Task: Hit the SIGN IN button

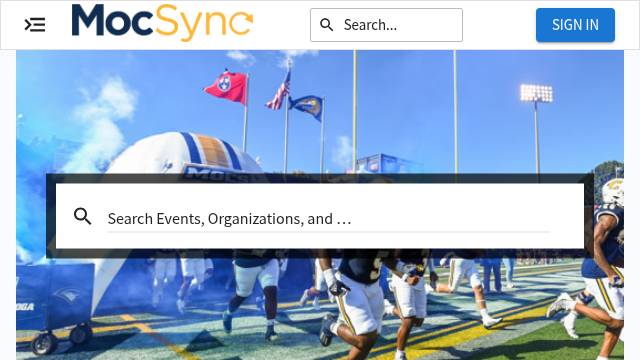Action: click(x=575, y=25)
